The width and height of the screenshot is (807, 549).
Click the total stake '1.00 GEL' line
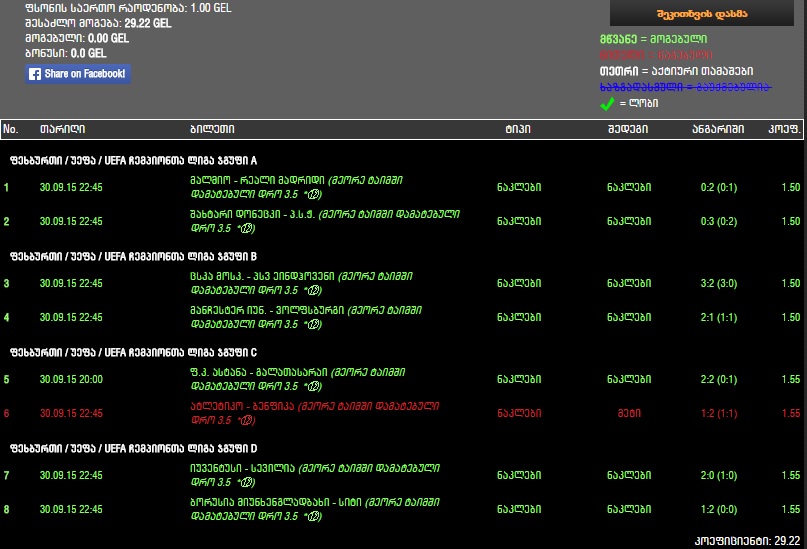tap(128, 8)
